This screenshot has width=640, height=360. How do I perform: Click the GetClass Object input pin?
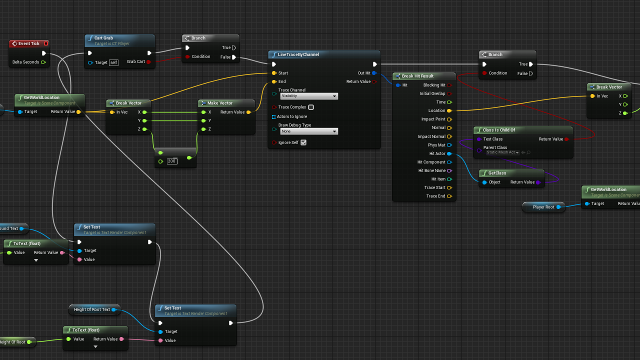(484, 182)
